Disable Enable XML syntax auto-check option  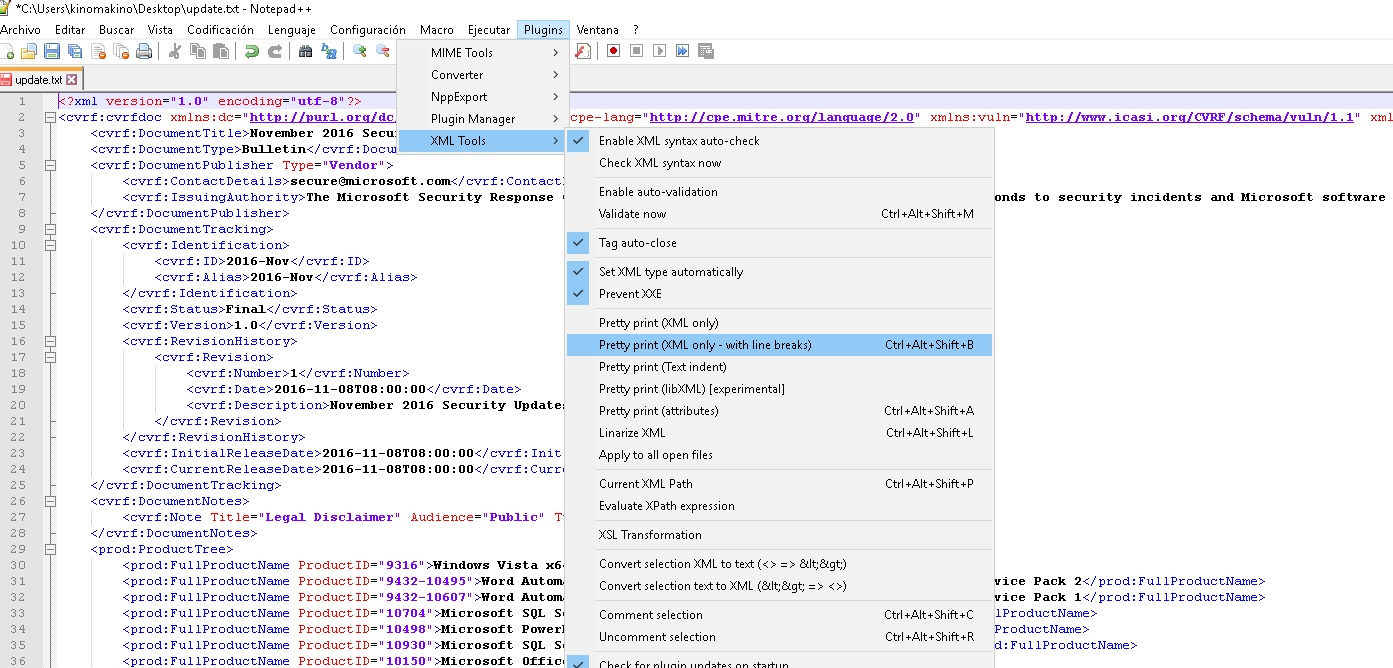(x=679, y=141)
